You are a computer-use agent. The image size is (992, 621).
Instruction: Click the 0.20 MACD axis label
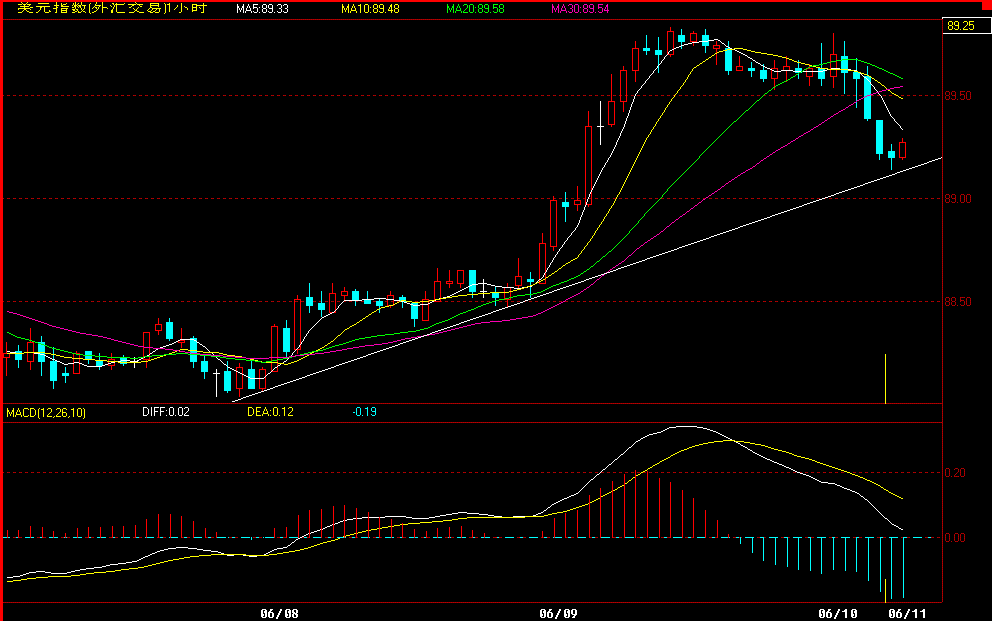pos(955,473)
